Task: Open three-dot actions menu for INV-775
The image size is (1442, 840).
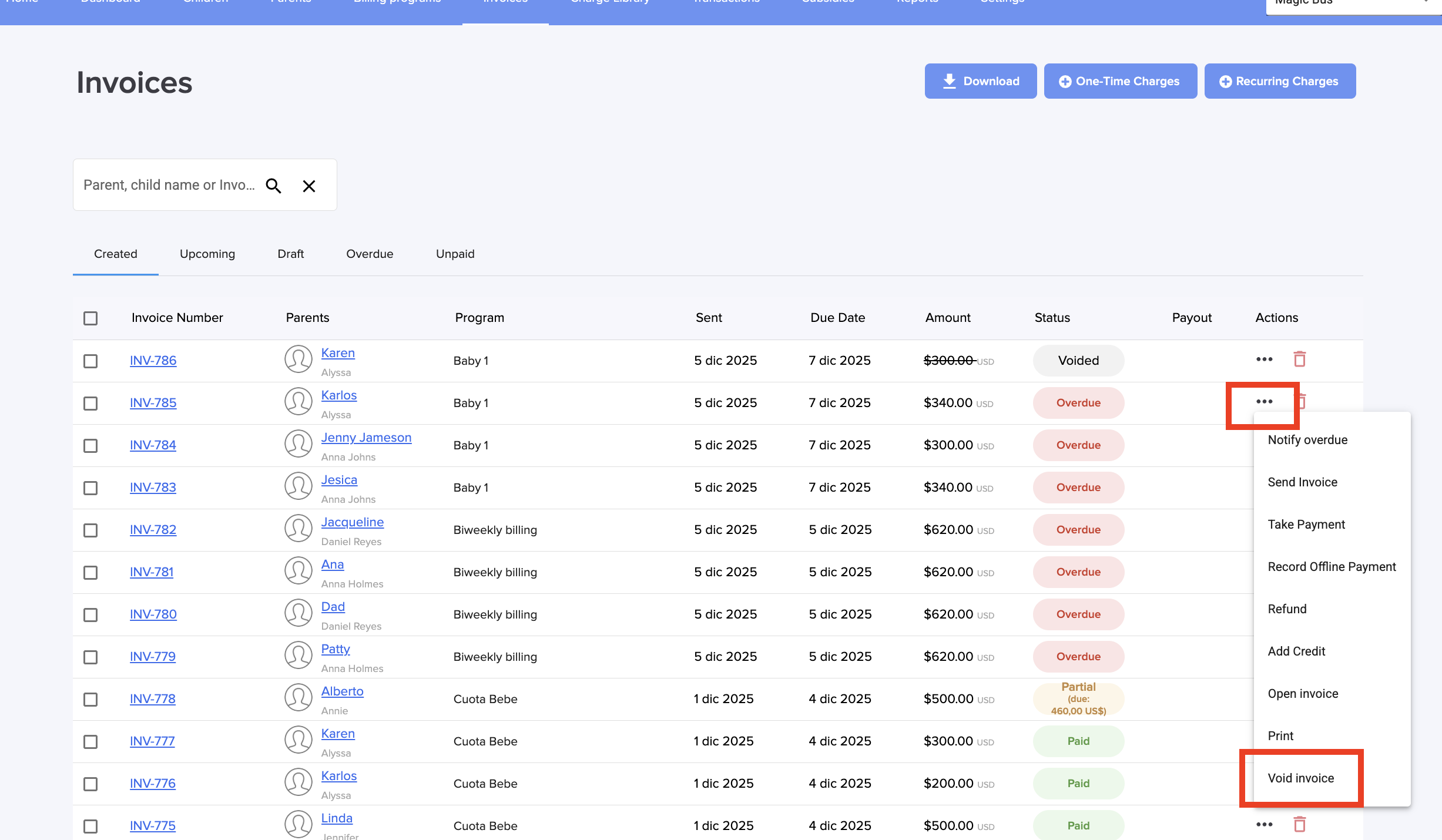Action: coord(1264,824)
